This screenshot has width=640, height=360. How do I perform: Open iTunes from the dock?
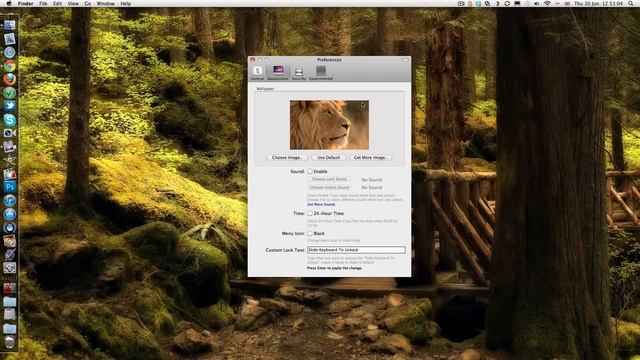tap(9, 200)
